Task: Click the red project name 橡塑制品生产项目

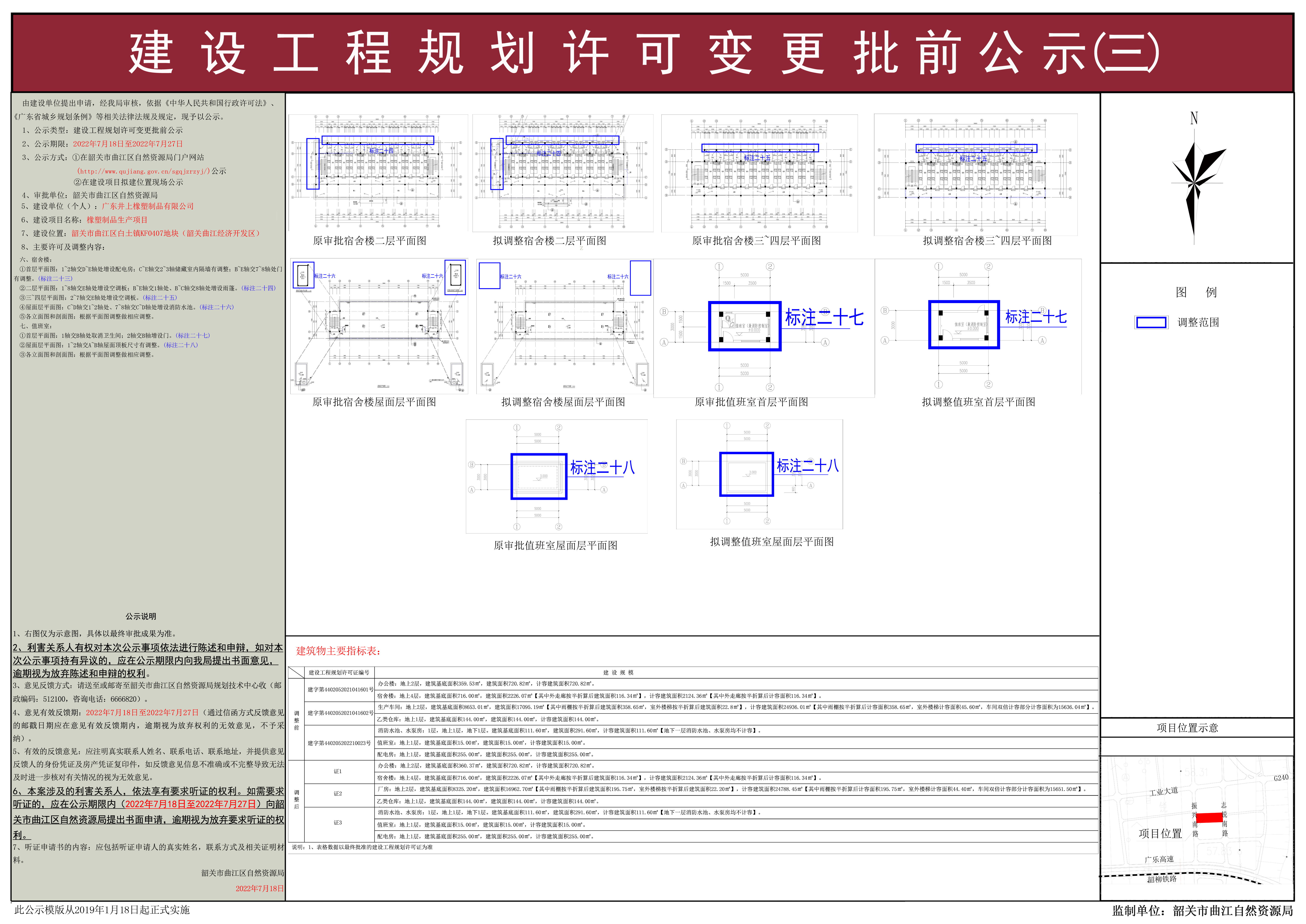Action: coord(117,220)
